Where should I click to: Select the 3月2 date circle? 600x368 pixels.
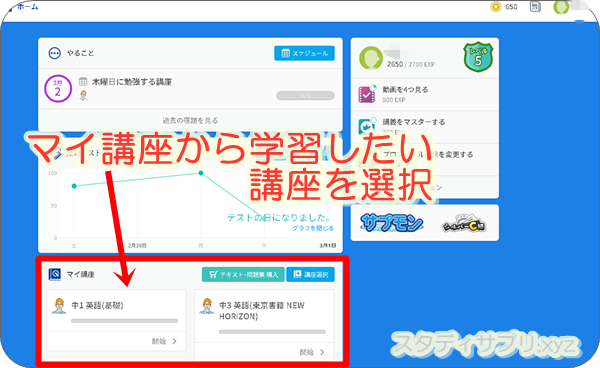58,88
